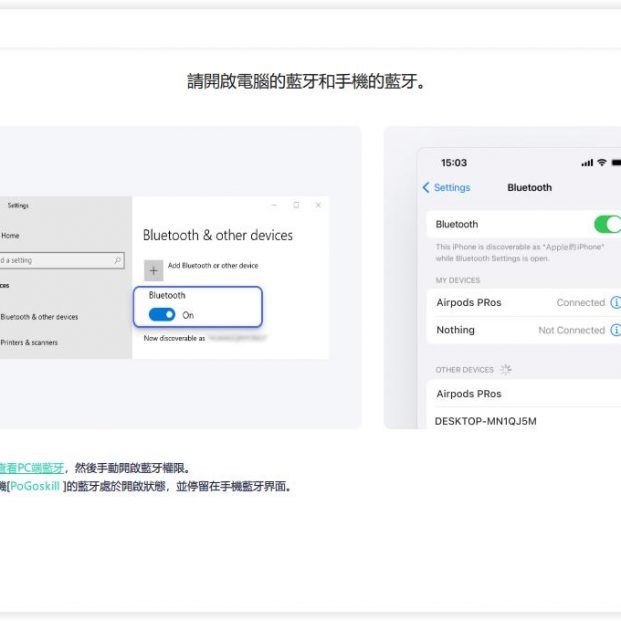The width and height of the screenshot is (621, 621).
Task: Minimize the Windows Settings window
Action: 274,205
